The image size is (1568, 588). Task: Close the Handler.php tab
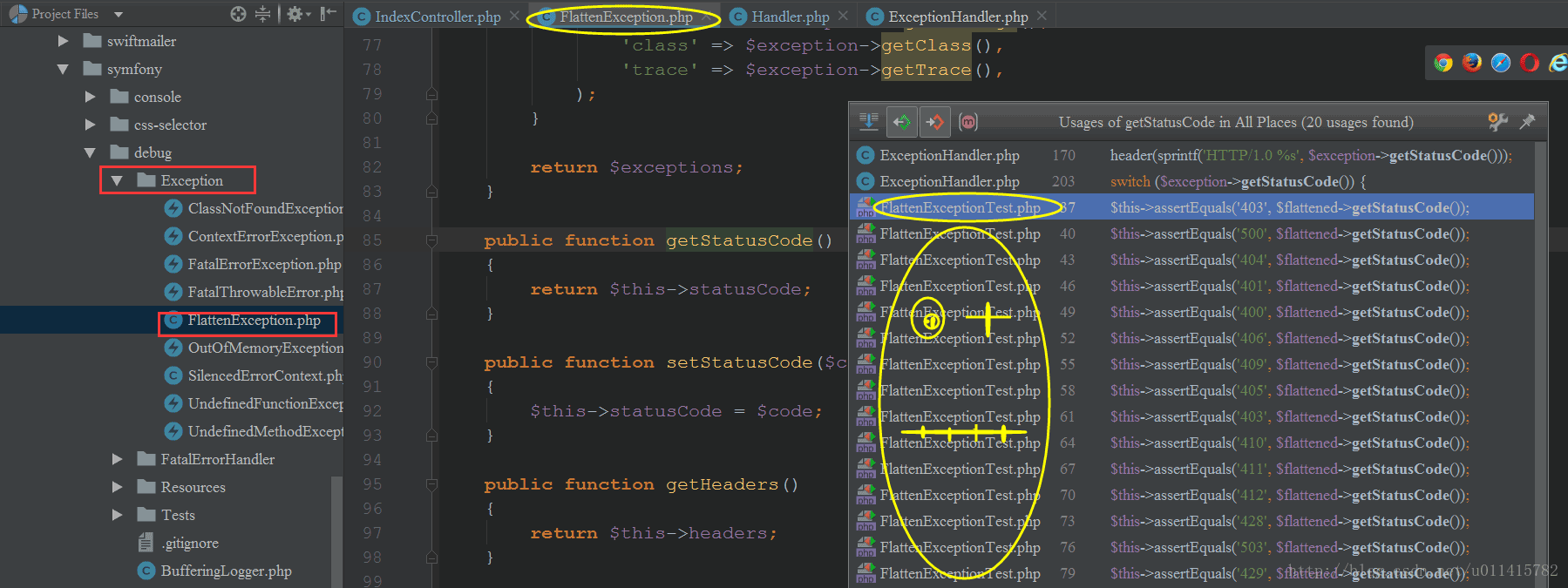[x=843, y=16]
